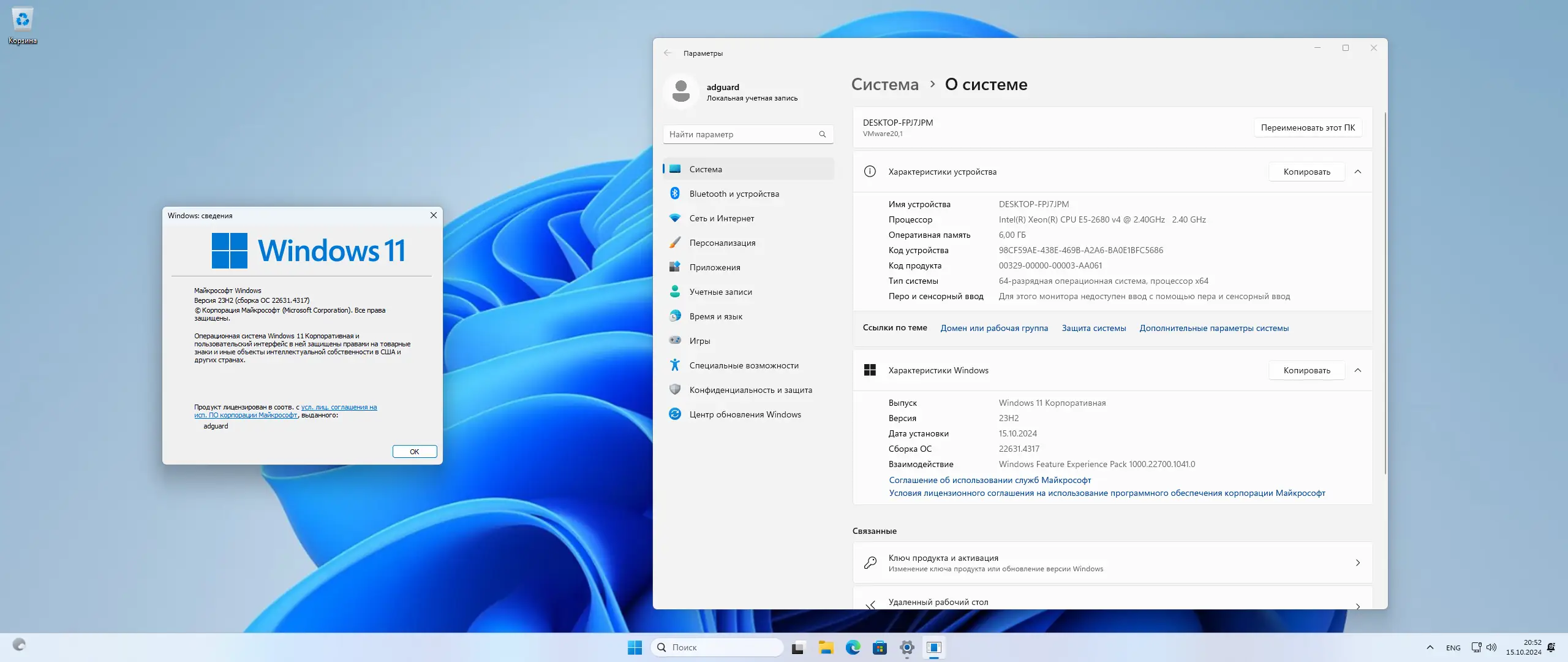Collapse Характеристики Windows section
This screenshot has height=662, width=1568.
point(1358,370)
